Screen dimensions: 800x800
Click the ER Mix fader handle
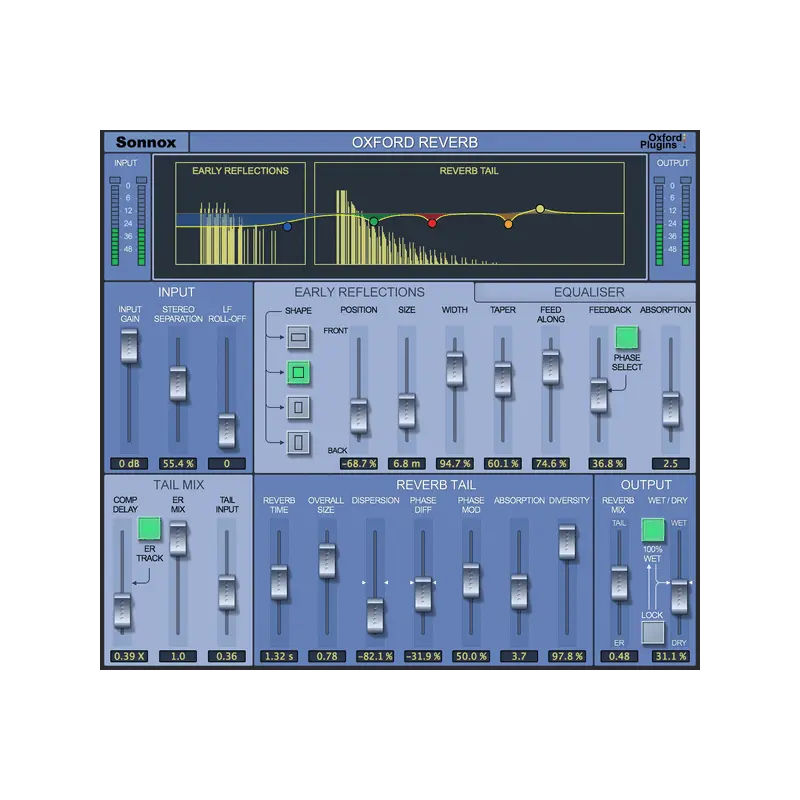pyautogui.click(x=178, y=538)
